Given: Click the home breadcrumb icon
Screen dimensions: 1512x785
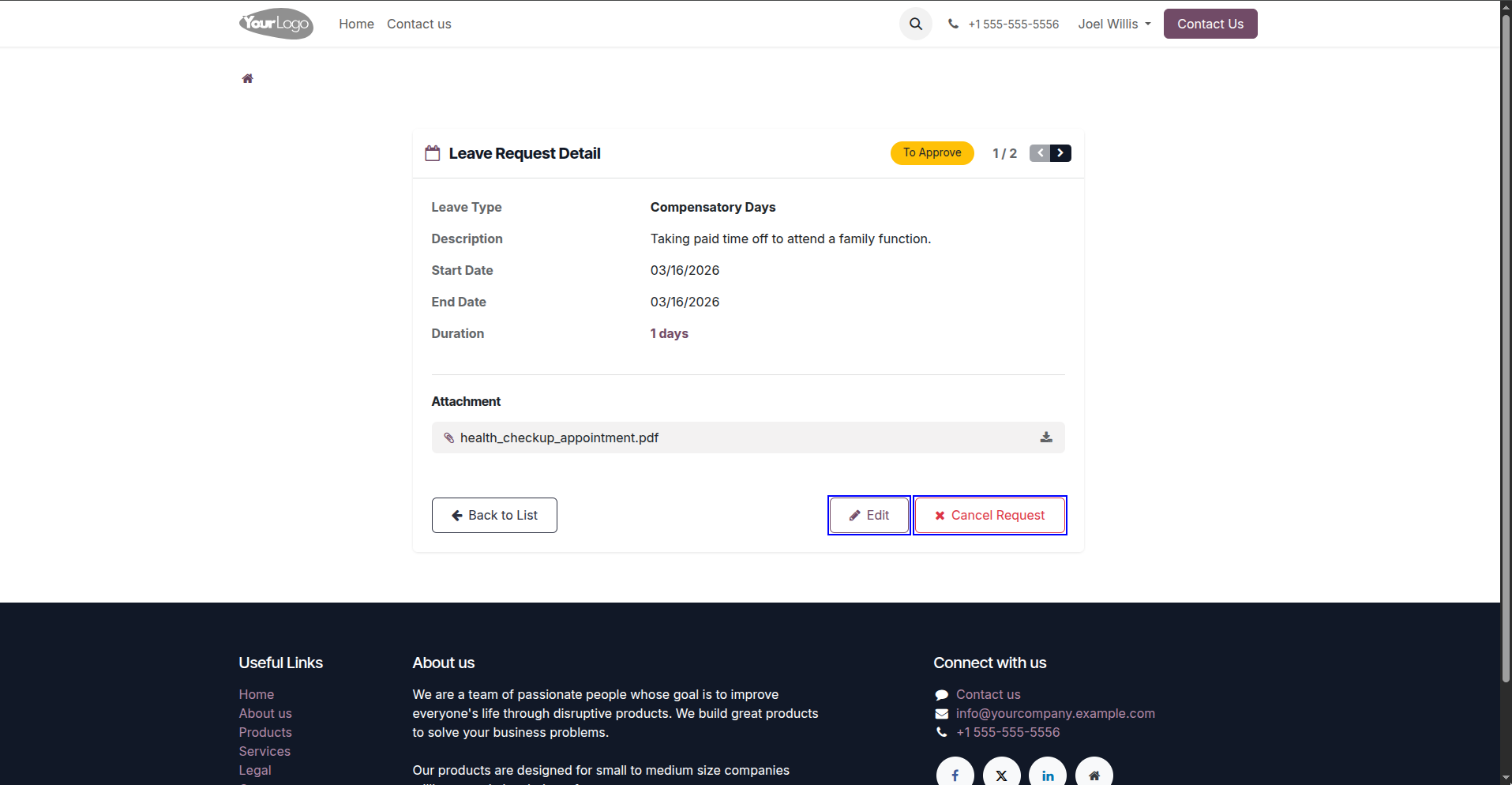Looking at the screenshot, I should [247, 78].
